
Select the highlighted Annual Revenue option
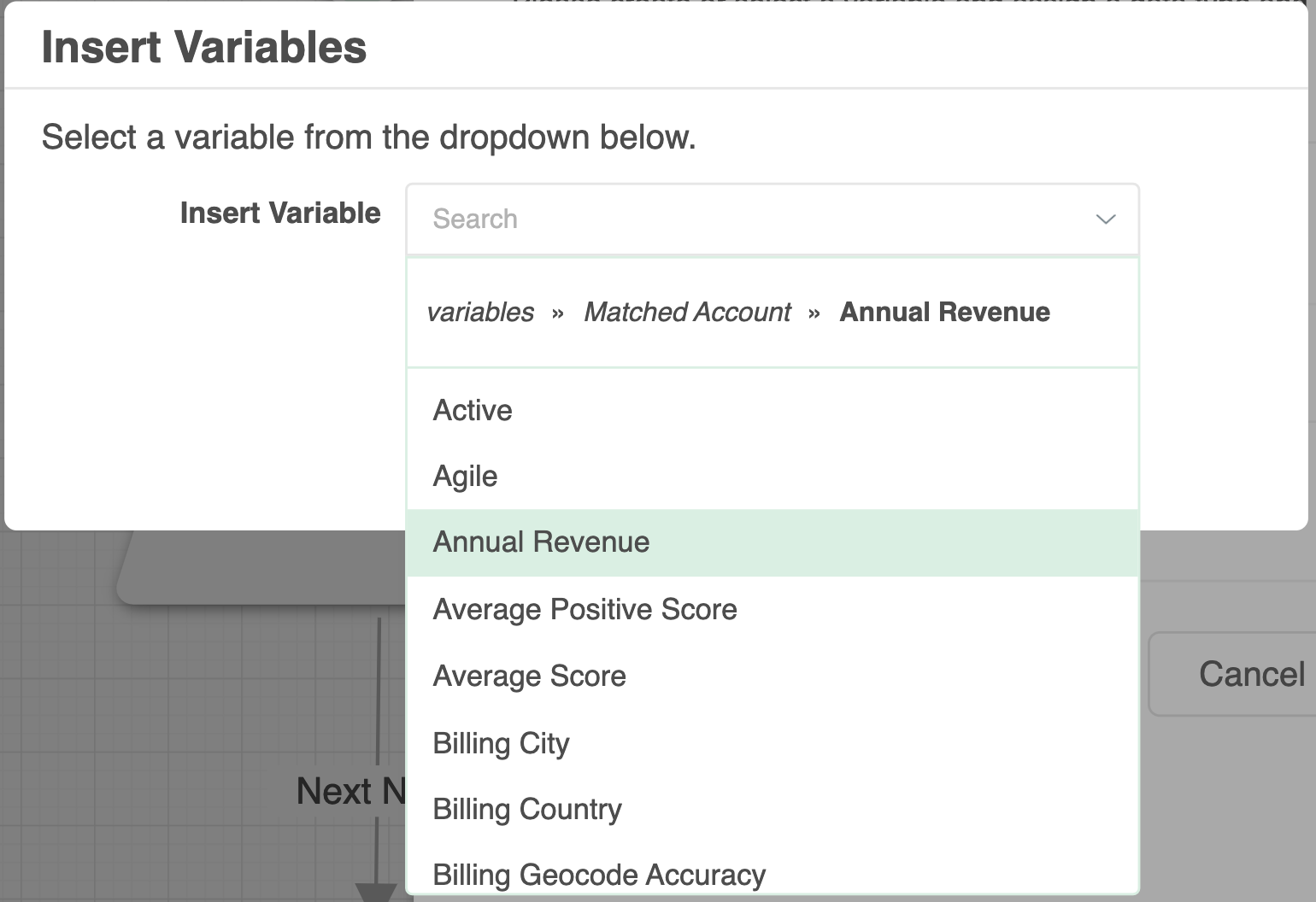pos(541,542)
